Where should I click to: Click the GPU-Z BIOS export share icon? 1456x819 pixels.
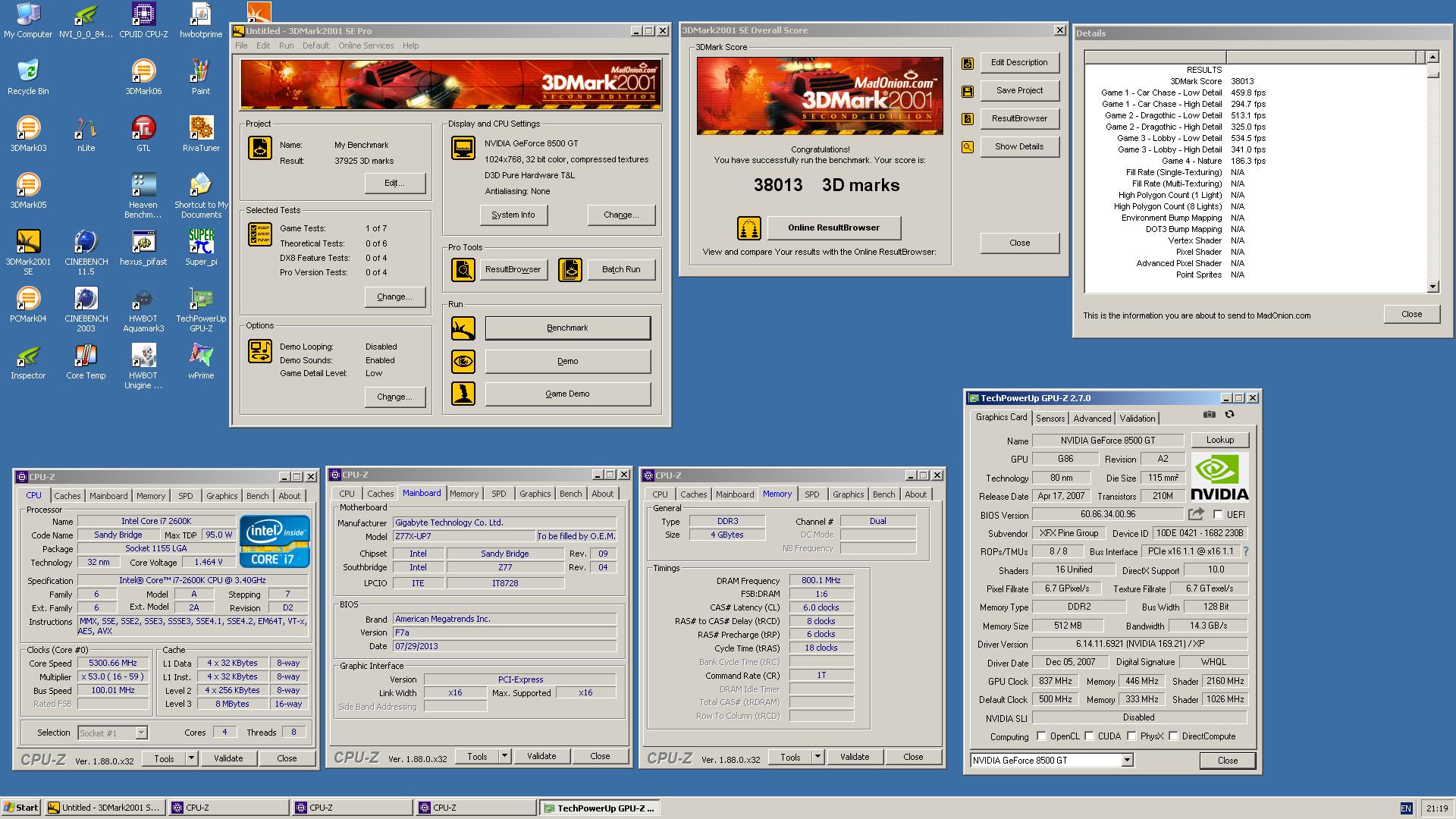point(1196,514)
